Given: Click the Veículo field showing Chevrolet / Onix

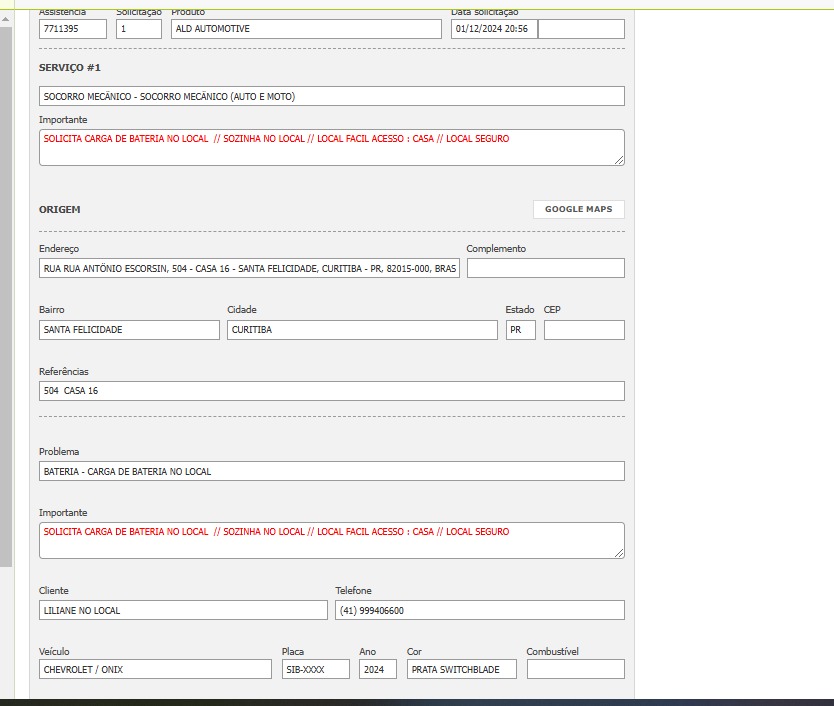Looking at the screenshot, I should coord(155,669).
